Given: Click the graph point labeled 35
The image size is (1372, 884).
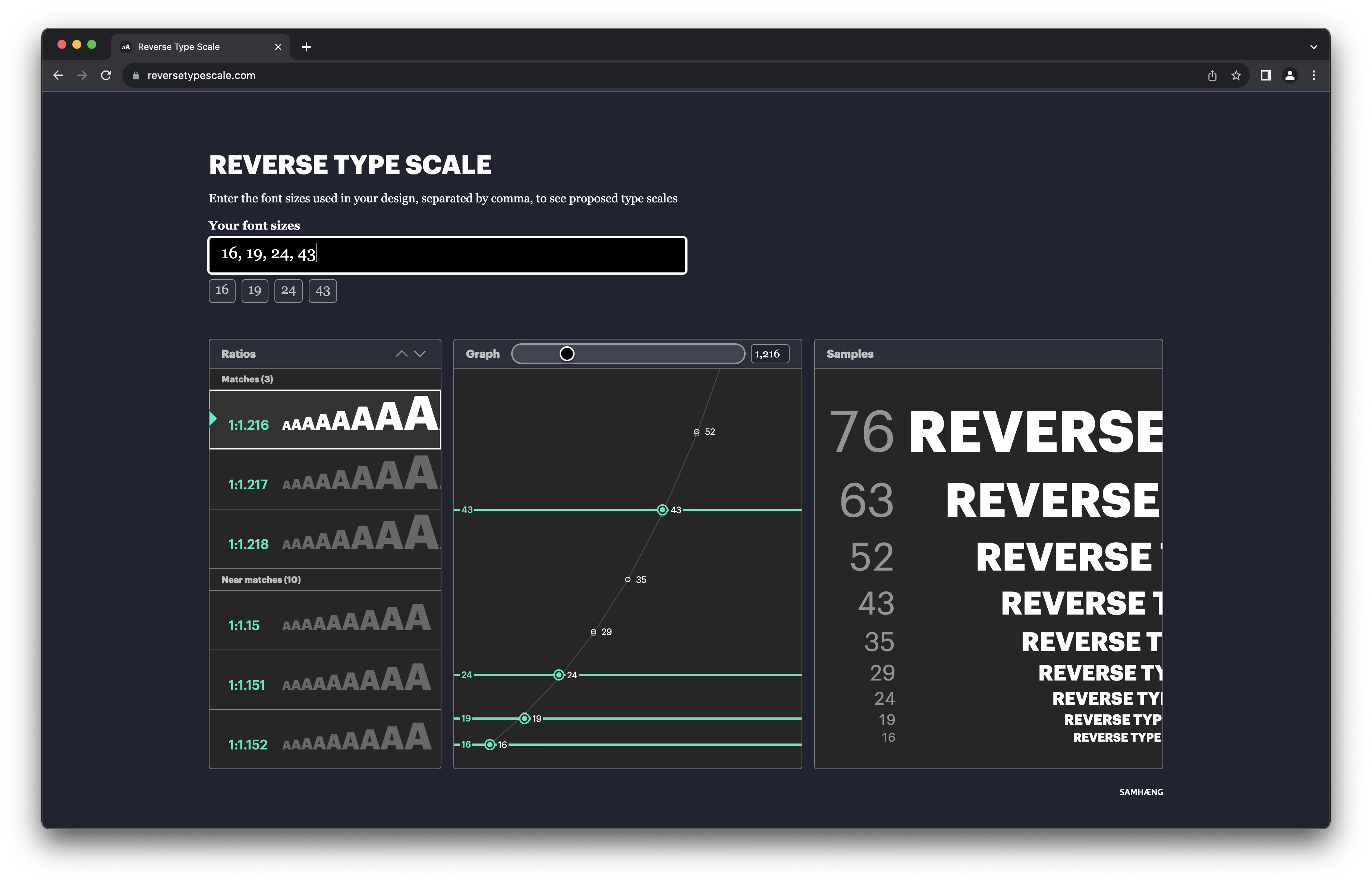Looking at the screenshot, I should coord(628,580).
